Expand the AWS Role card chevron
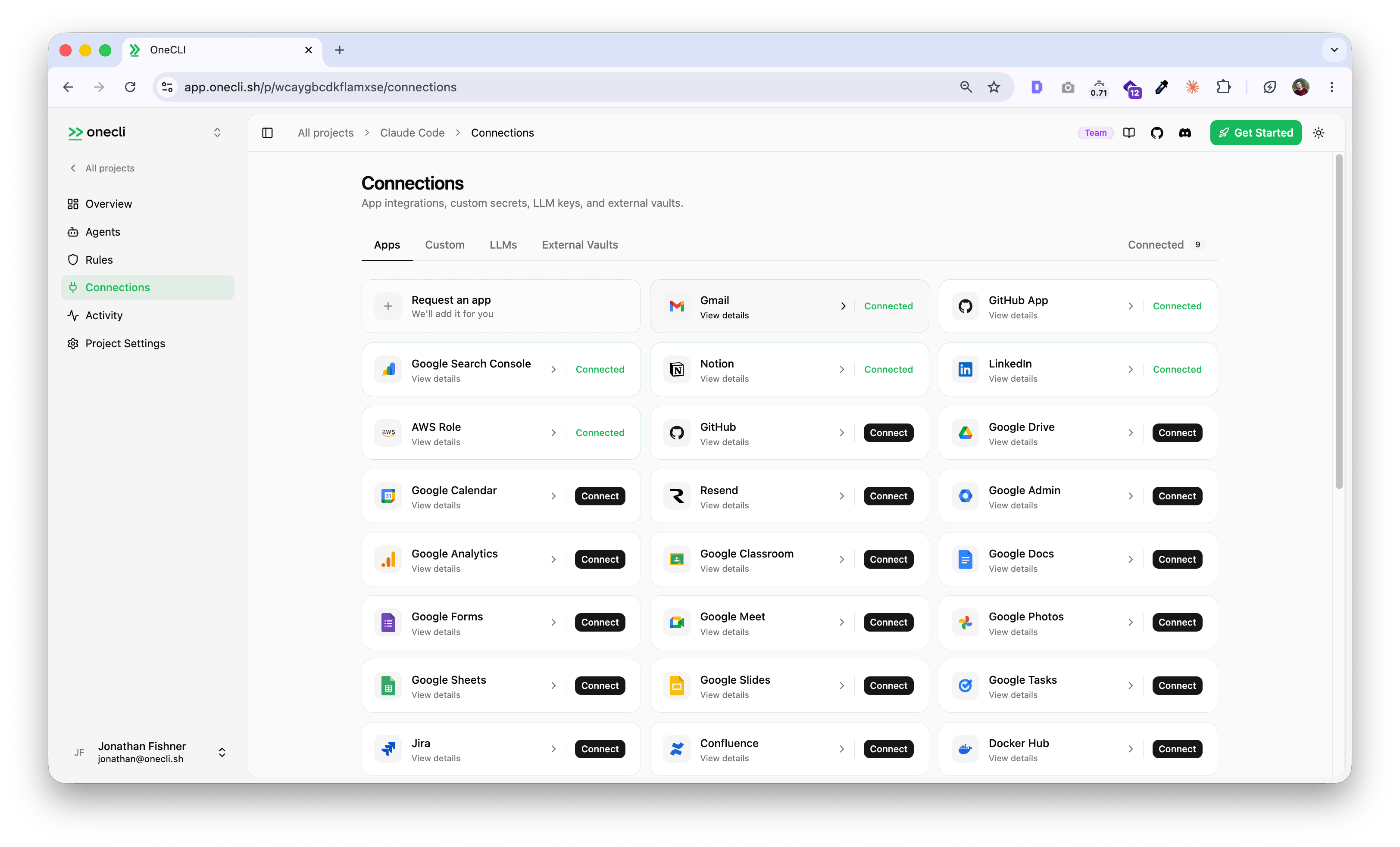This screenshot has width=1400, height=847. 553,433
